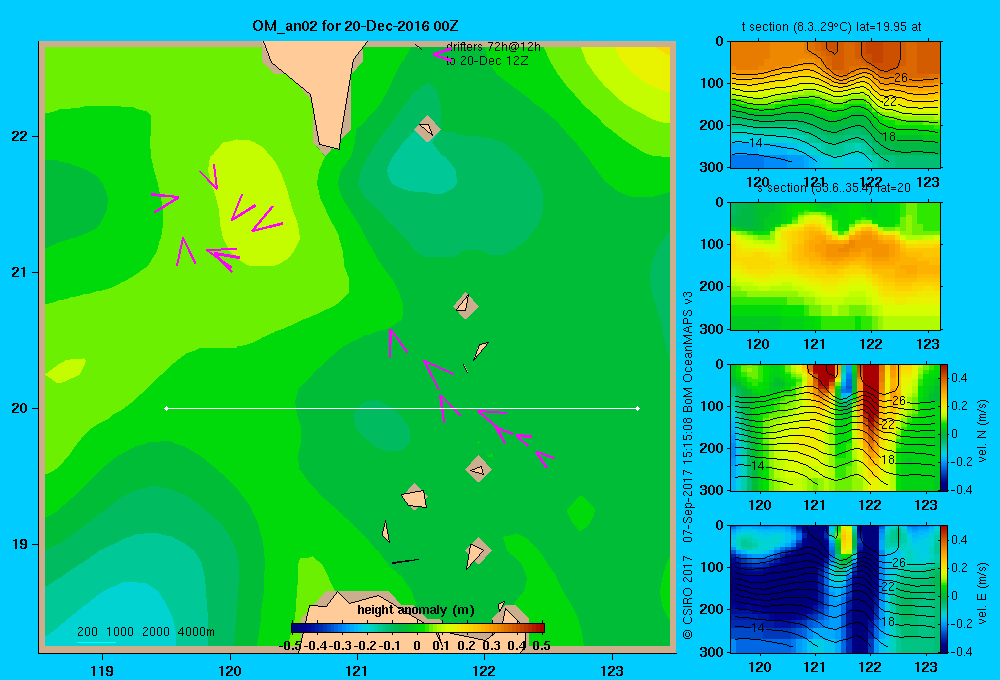Click the "drifters 72h@12h" legend text
Viewport: 1000px width, 680px height.
tap(493, 47)
